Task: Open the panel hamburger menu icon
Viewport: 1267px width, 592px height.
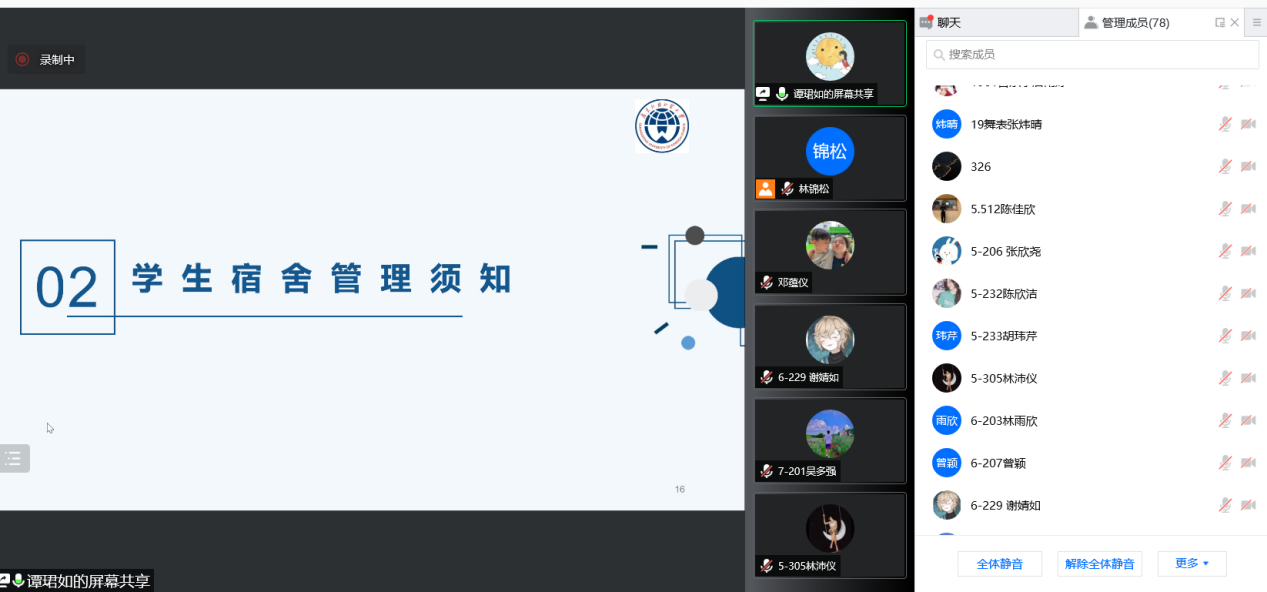Action: coord(1257,23)
